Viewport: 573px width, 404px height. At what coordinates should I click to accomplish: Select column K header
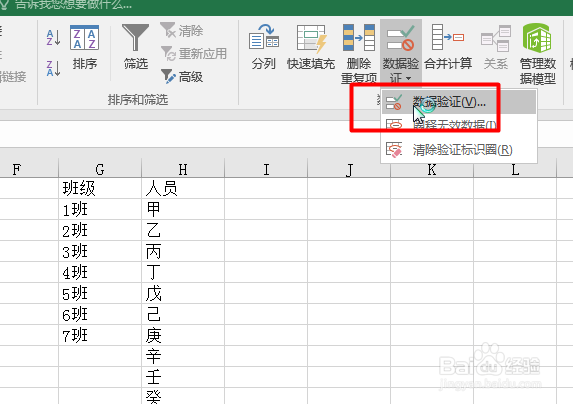pos(432,169)
